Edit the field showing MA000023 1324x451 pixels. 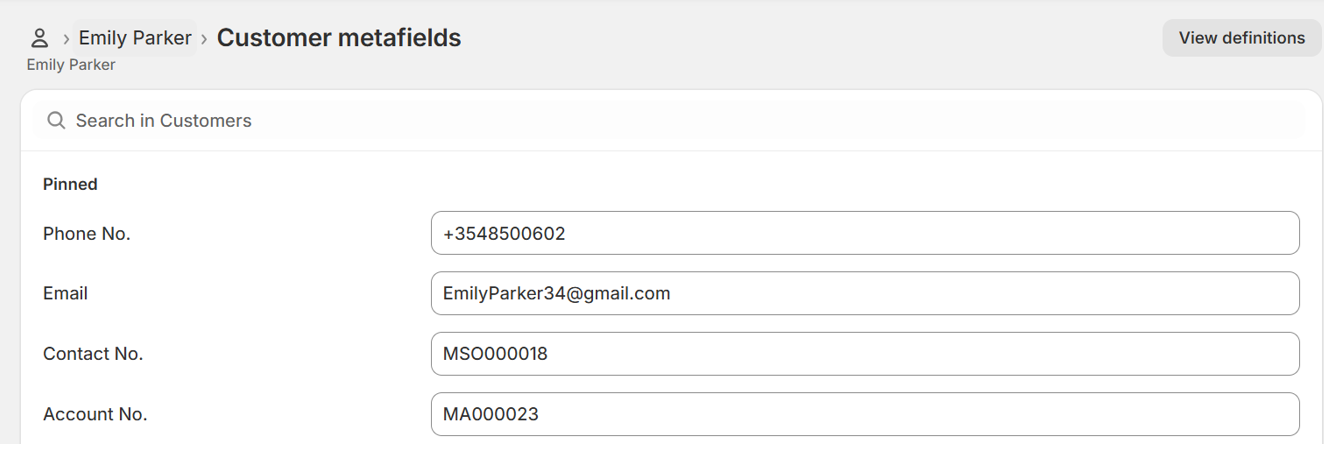coord(865,414)
